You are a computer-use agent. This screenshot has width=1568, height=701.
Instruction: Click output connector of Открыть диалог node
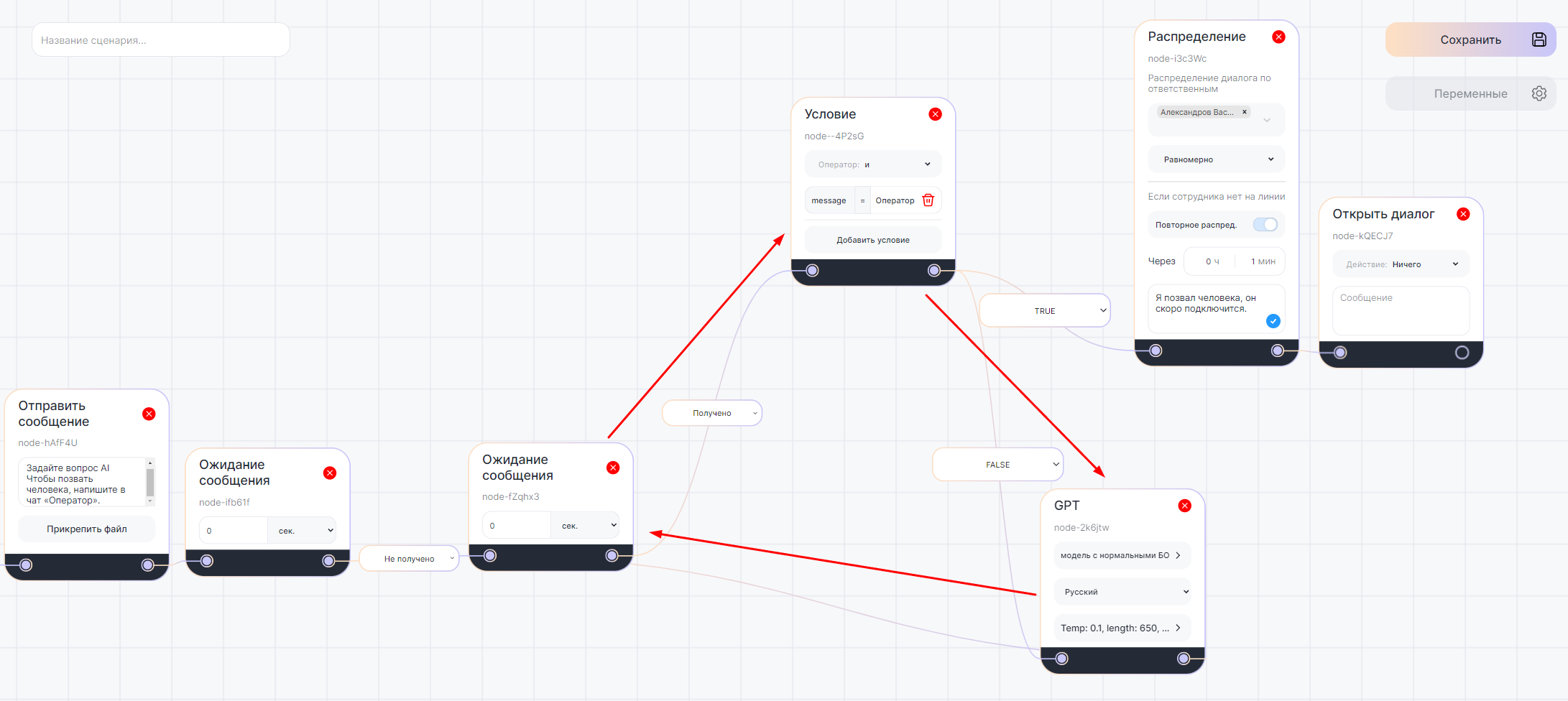pos(1462,353)
